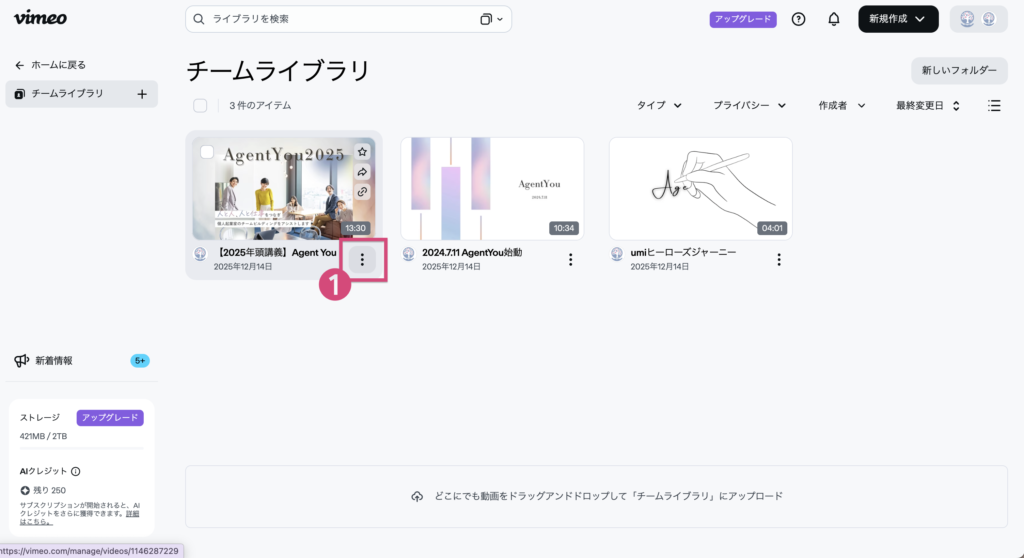Open three-dot menu for 【2025年頭講義】Agent You
Image resolution: width=1024 pixels, height=558 pixels.
pyautogui.click(x=362, y=260)
